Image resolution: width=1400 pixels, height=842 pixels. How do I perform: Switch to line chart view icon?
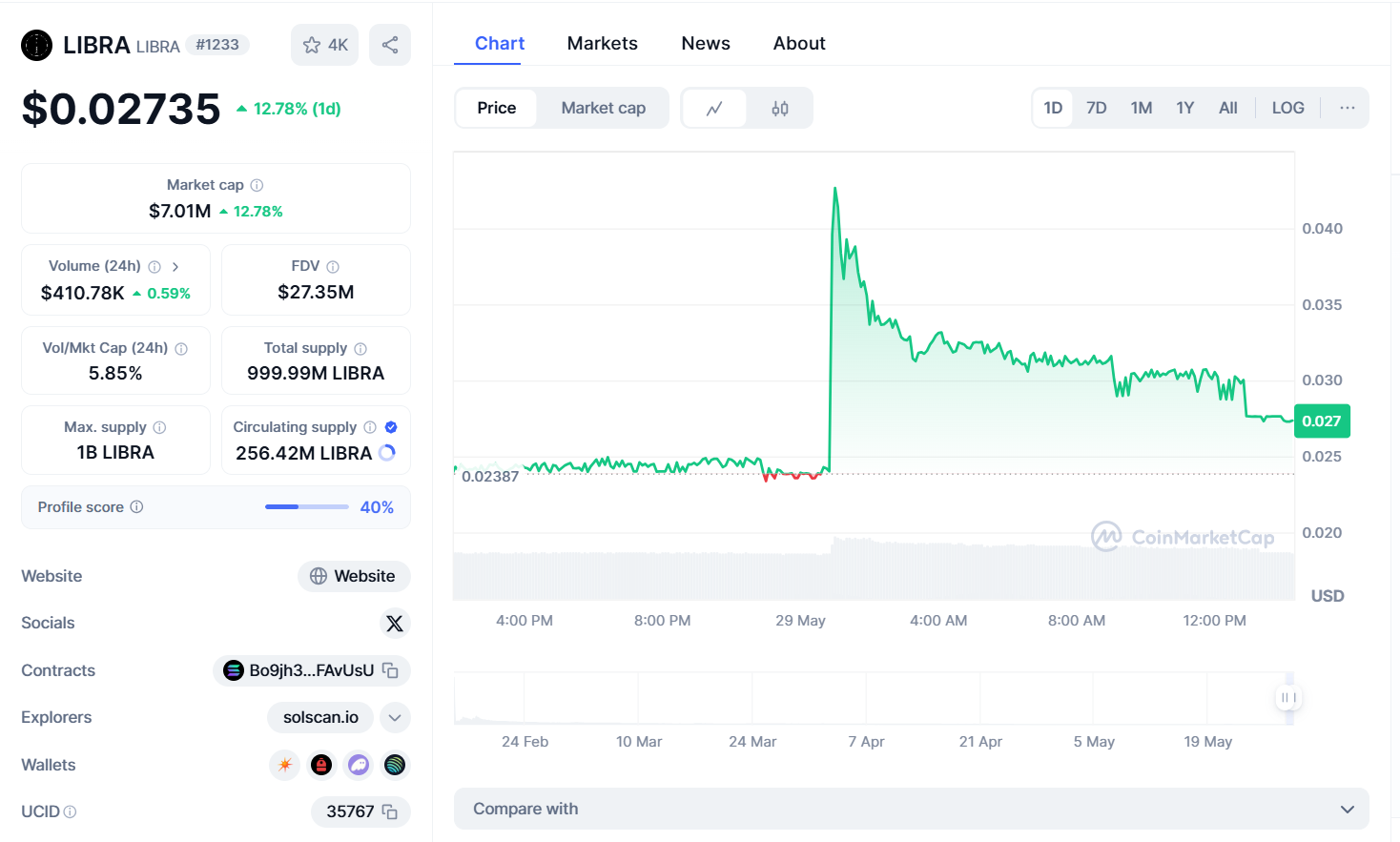tap(714, 109)
